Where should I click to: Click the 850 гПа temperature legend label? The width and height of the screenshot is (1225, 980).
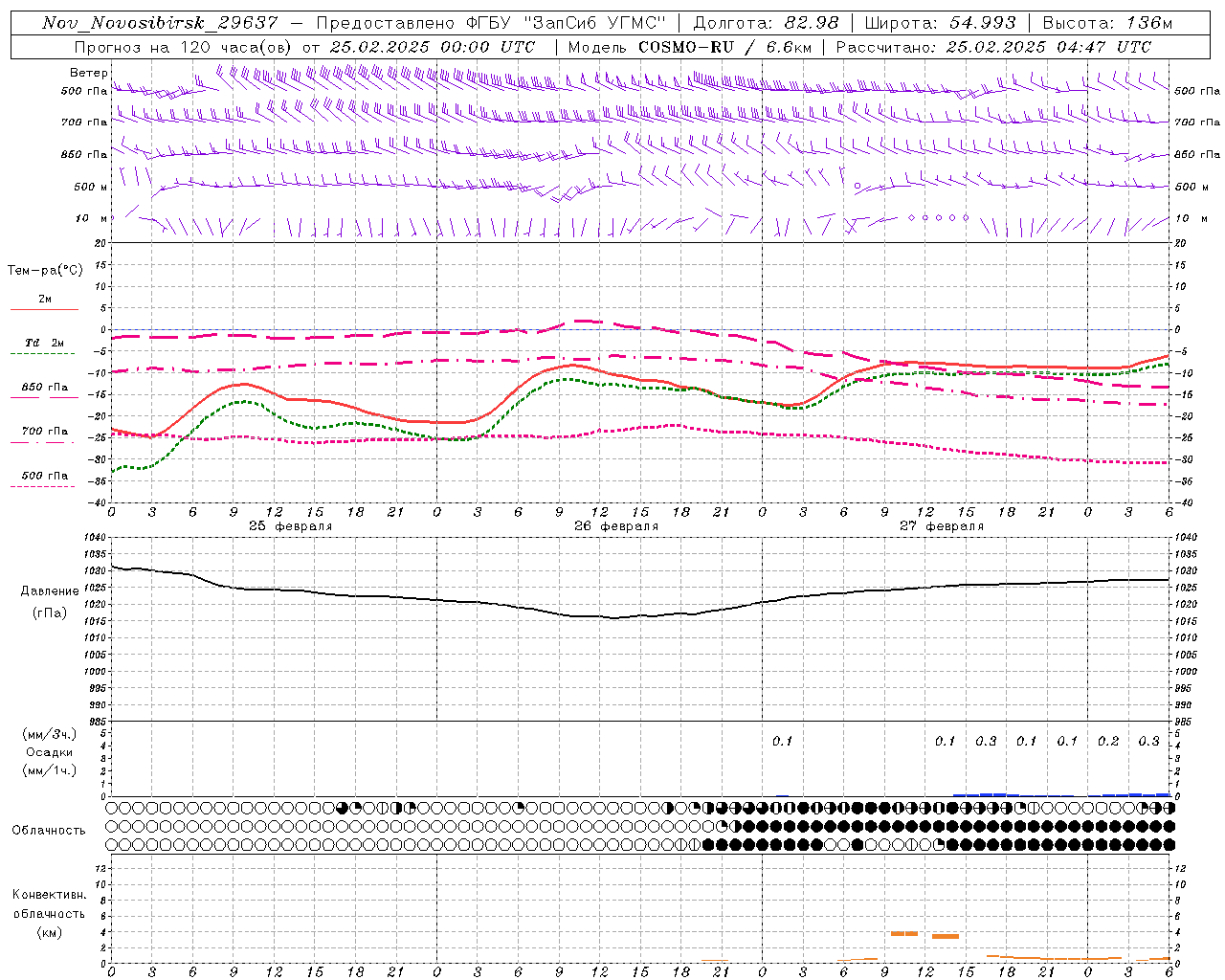[x=45, y=388]
